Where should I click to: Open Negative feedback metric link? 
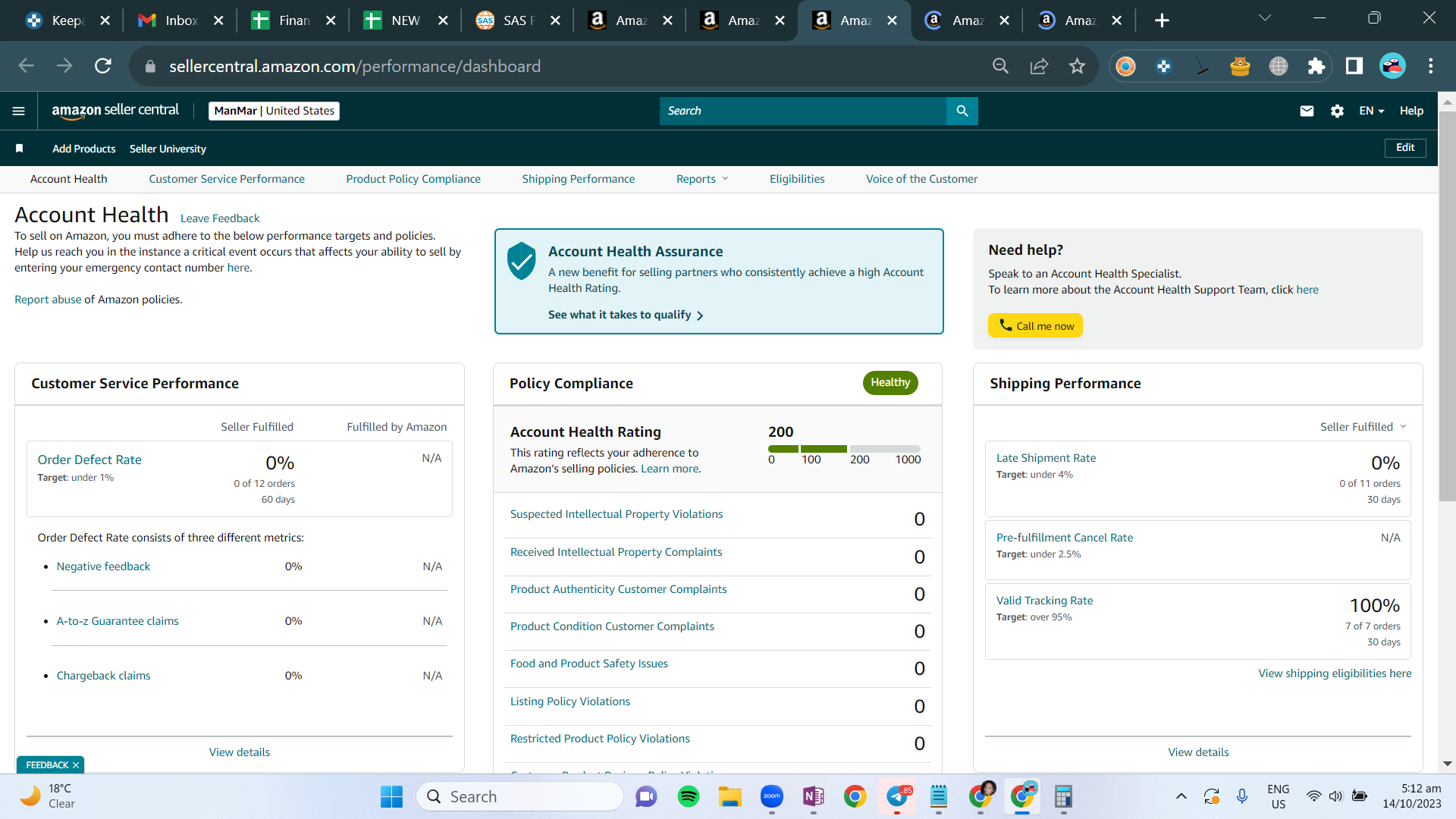pyautogui.click(x=103, y=566)
